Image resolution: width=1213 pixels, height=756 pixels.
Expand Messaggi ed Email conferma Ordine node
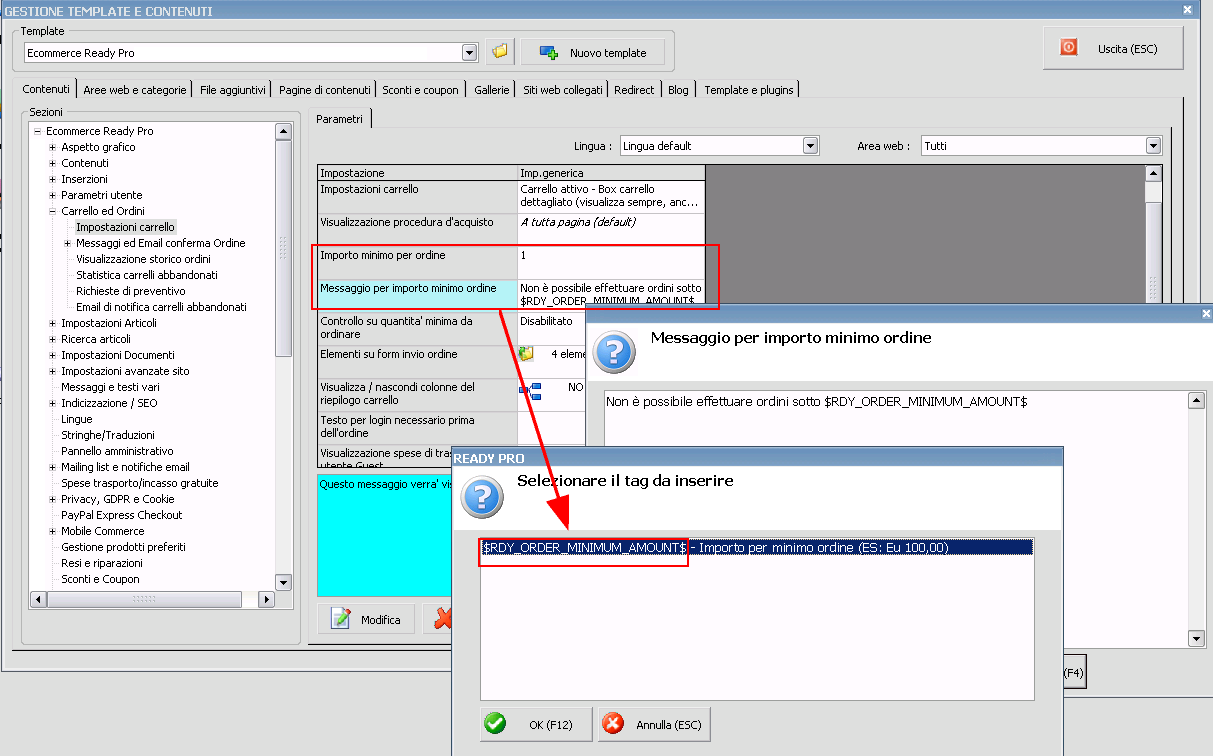pos(68,243)
